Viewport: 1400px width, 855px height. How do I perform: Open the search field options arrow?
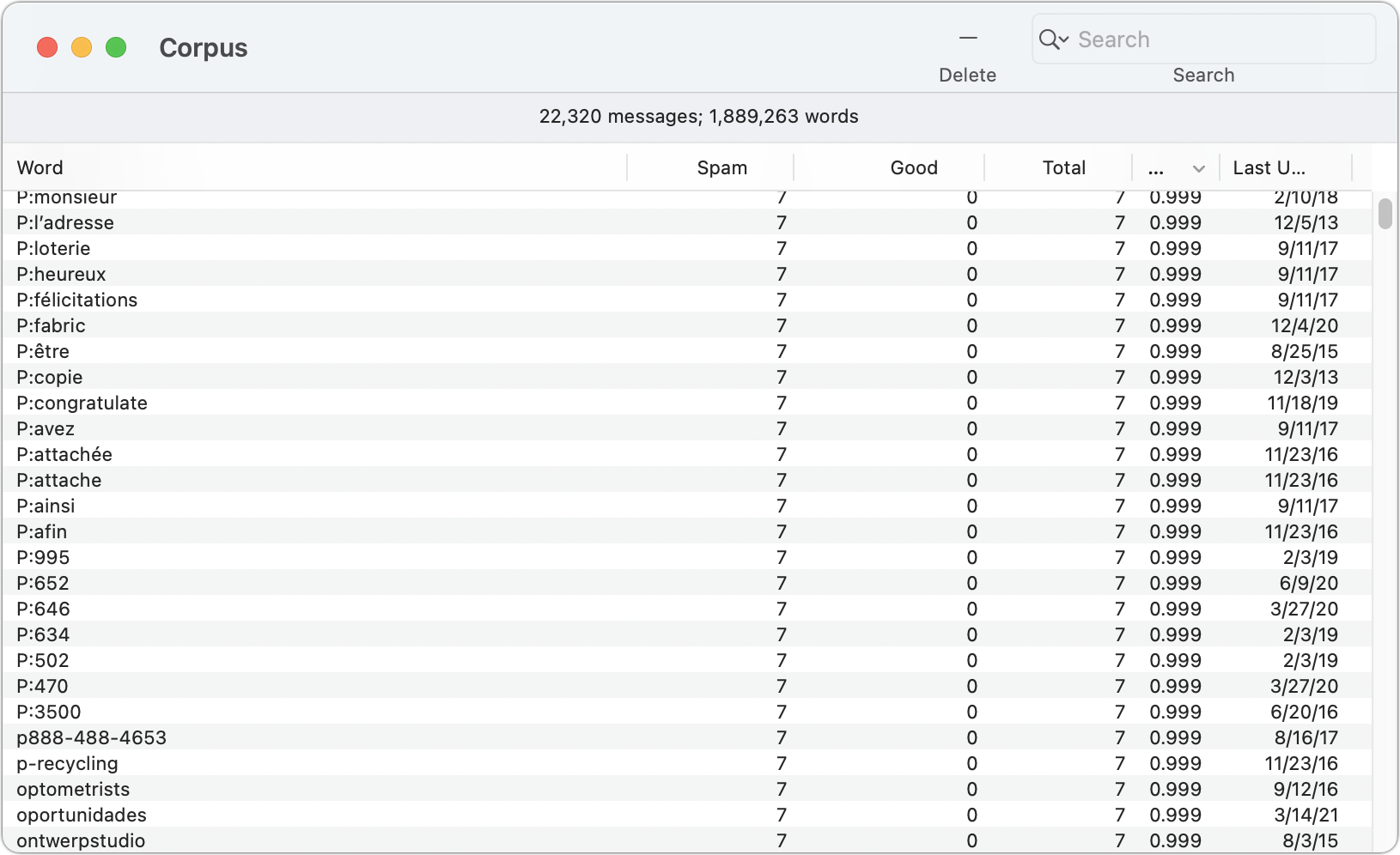click(1063, 39)
